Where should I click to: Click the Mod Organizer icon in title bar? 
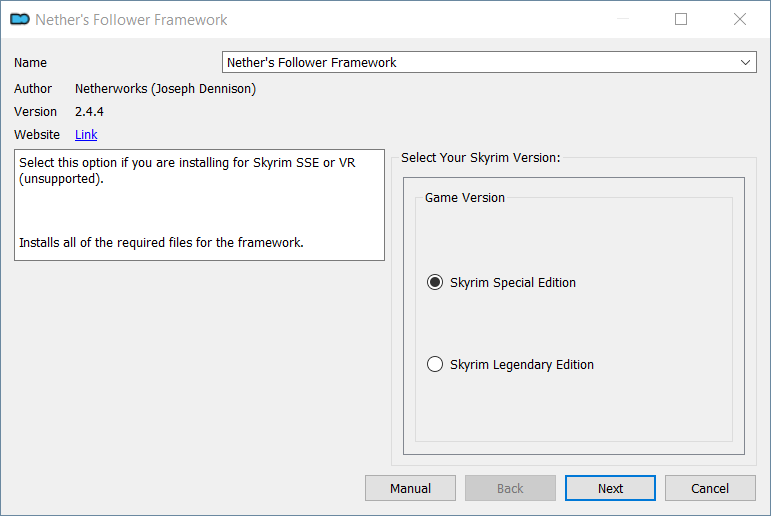click(x=20, y=19)
